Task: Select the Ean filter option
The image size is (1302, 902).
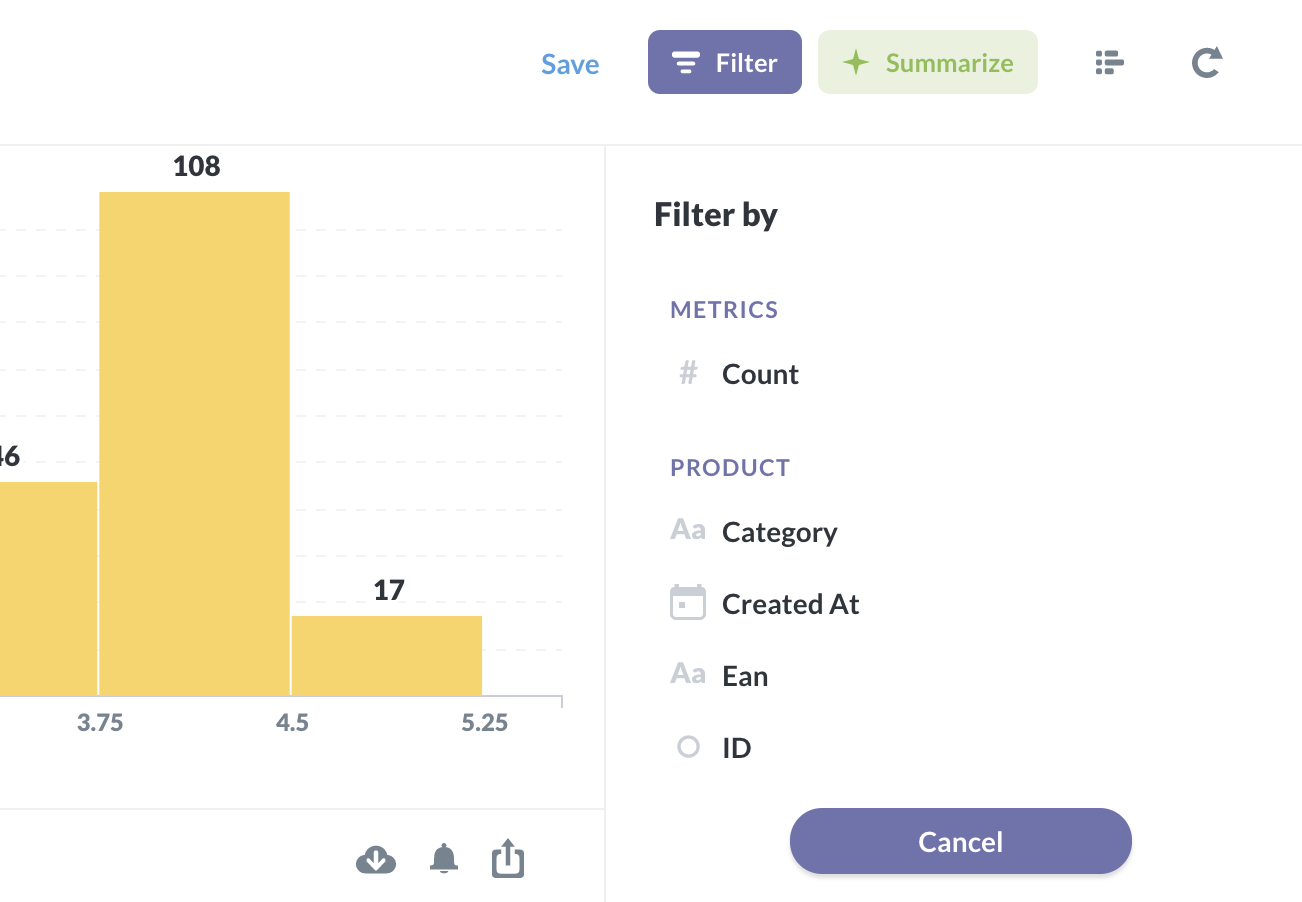Action: coord(745,676)
